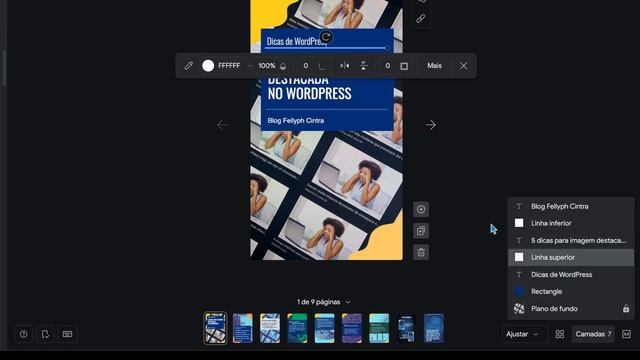
Task: Select the eyedropper color picker tool
Action: (x=189, y=66)
